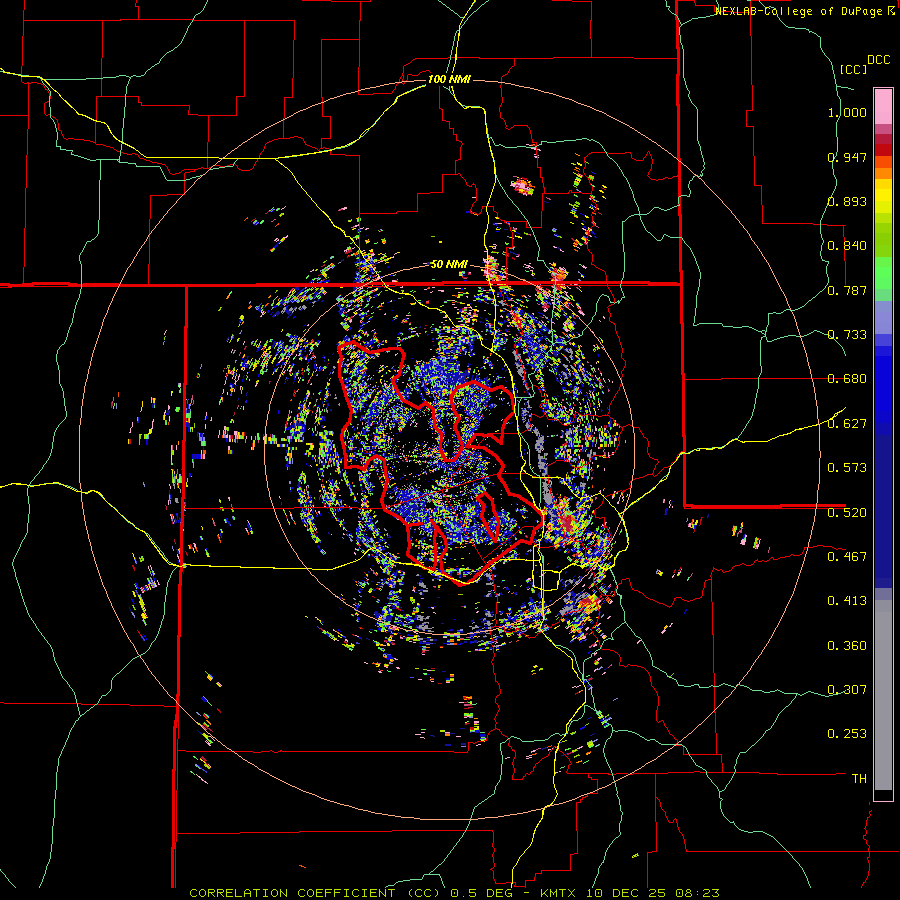Select the 0.947 scale value

coord(847,157)
